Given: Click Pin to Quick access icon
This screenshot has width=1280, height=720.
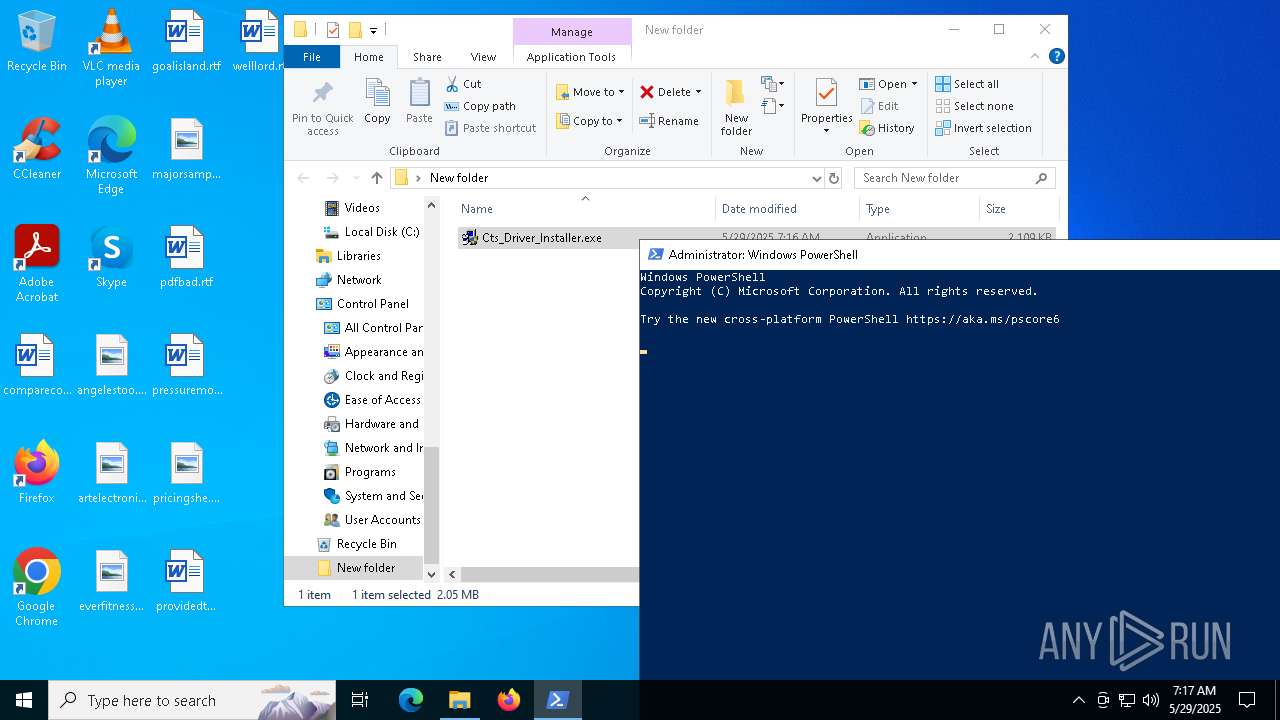Looking at the screenshot, I should click(322, 108).
